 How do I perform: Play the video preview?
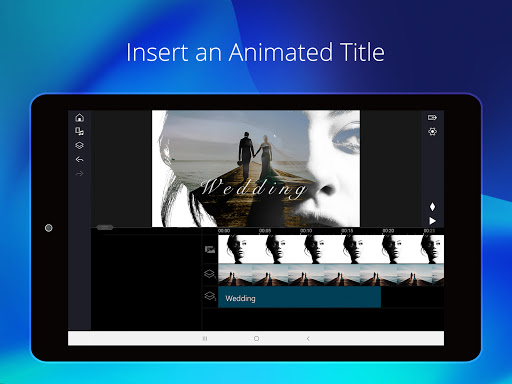tap(432, 221)
